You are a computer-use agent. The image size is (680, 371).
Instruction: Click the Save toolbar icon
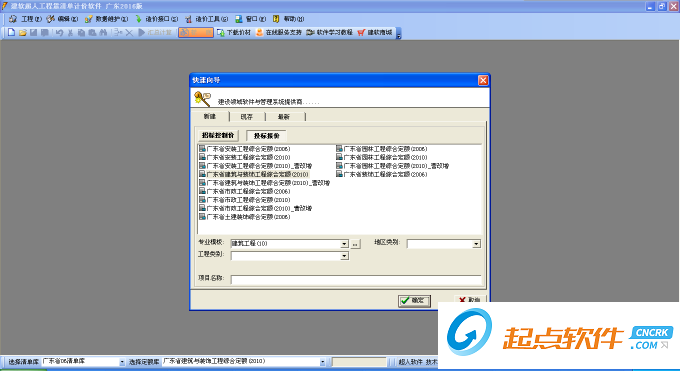33,32
